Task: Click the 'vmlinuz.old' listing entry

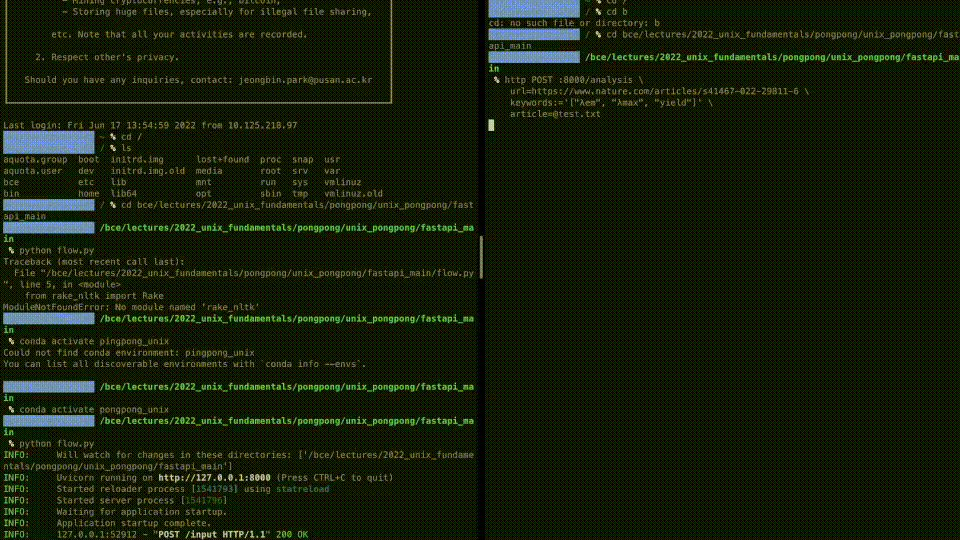Action: pyautogui.click(x=353, y=194)
